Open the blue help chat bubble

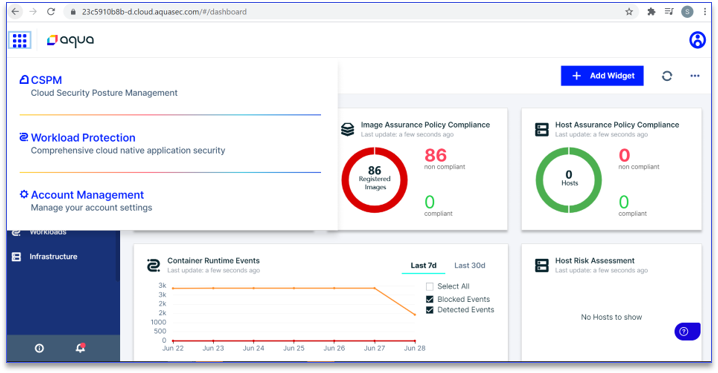687,331
